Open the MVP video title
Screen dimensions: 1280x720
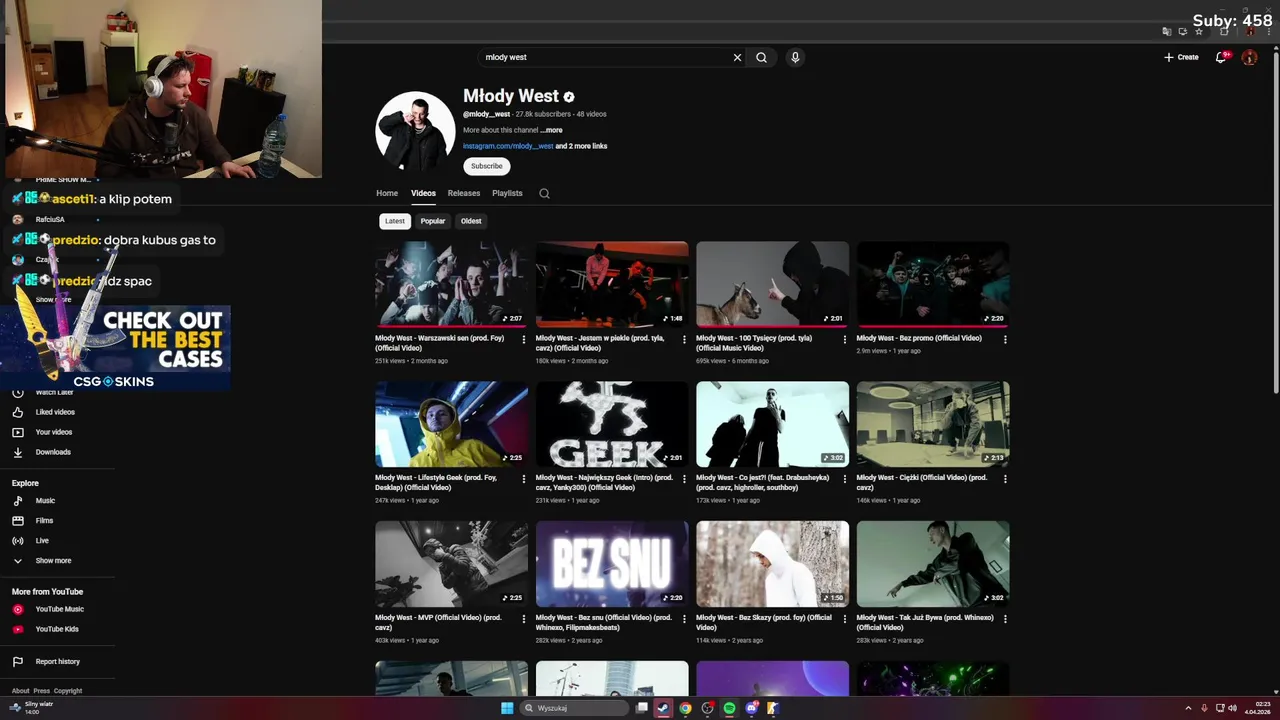[x=438, y=622]
